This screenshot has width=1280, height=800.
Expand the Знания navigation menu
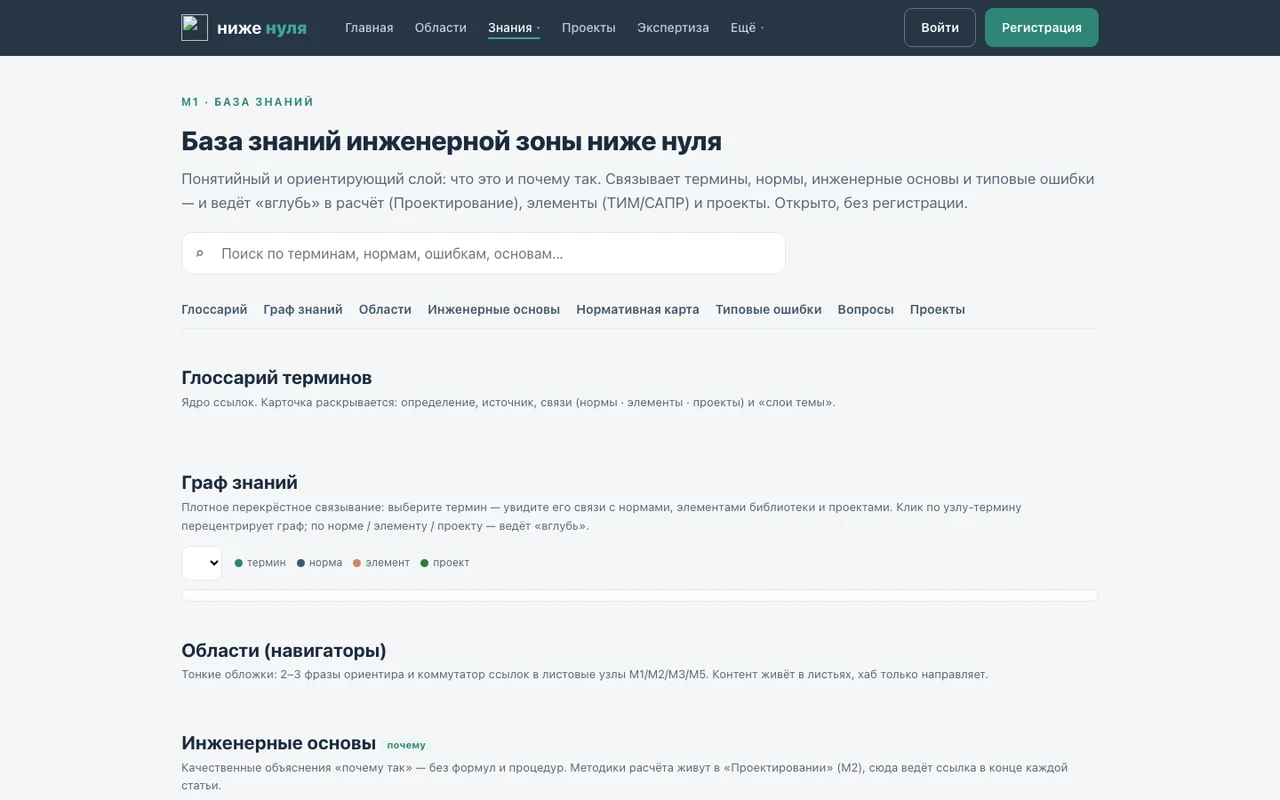tap(514, 28)
